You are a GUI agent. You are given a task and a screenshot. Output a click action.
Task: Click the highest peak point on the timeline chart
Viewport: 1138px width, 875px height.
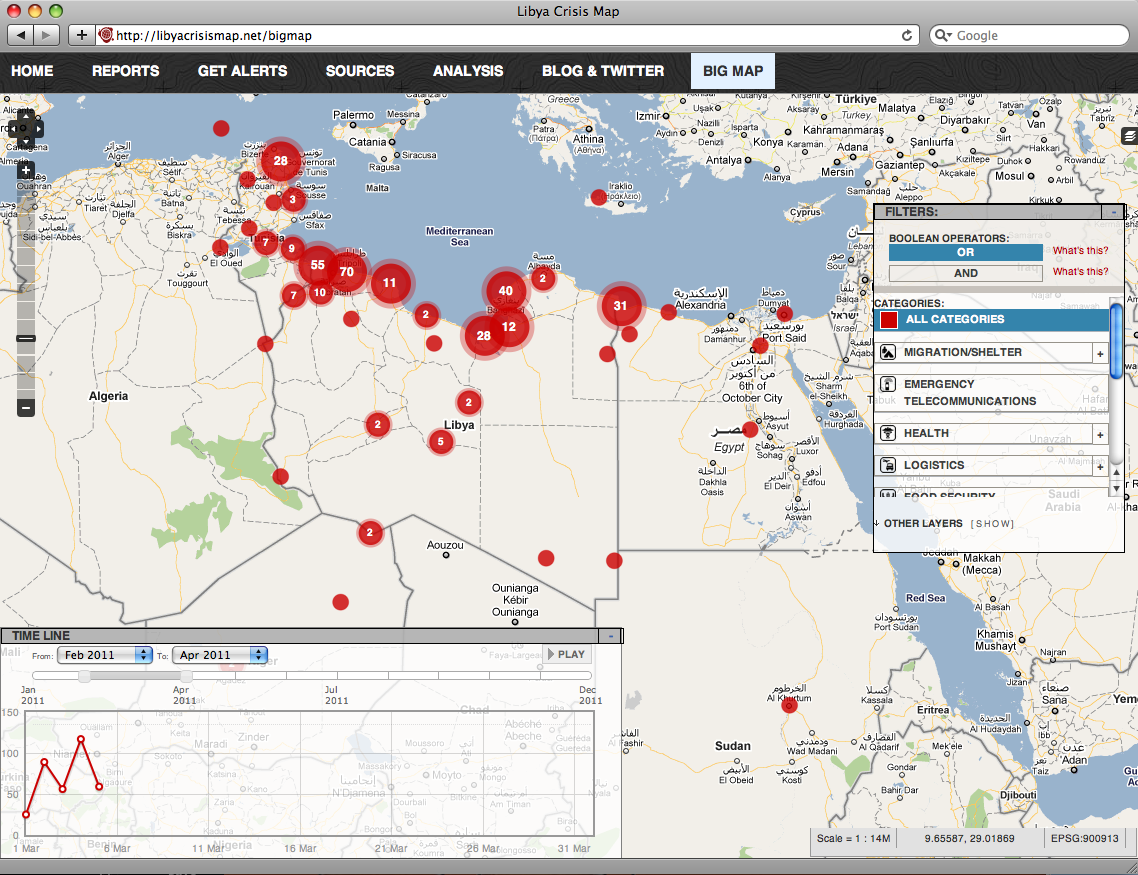click(81, 739)
